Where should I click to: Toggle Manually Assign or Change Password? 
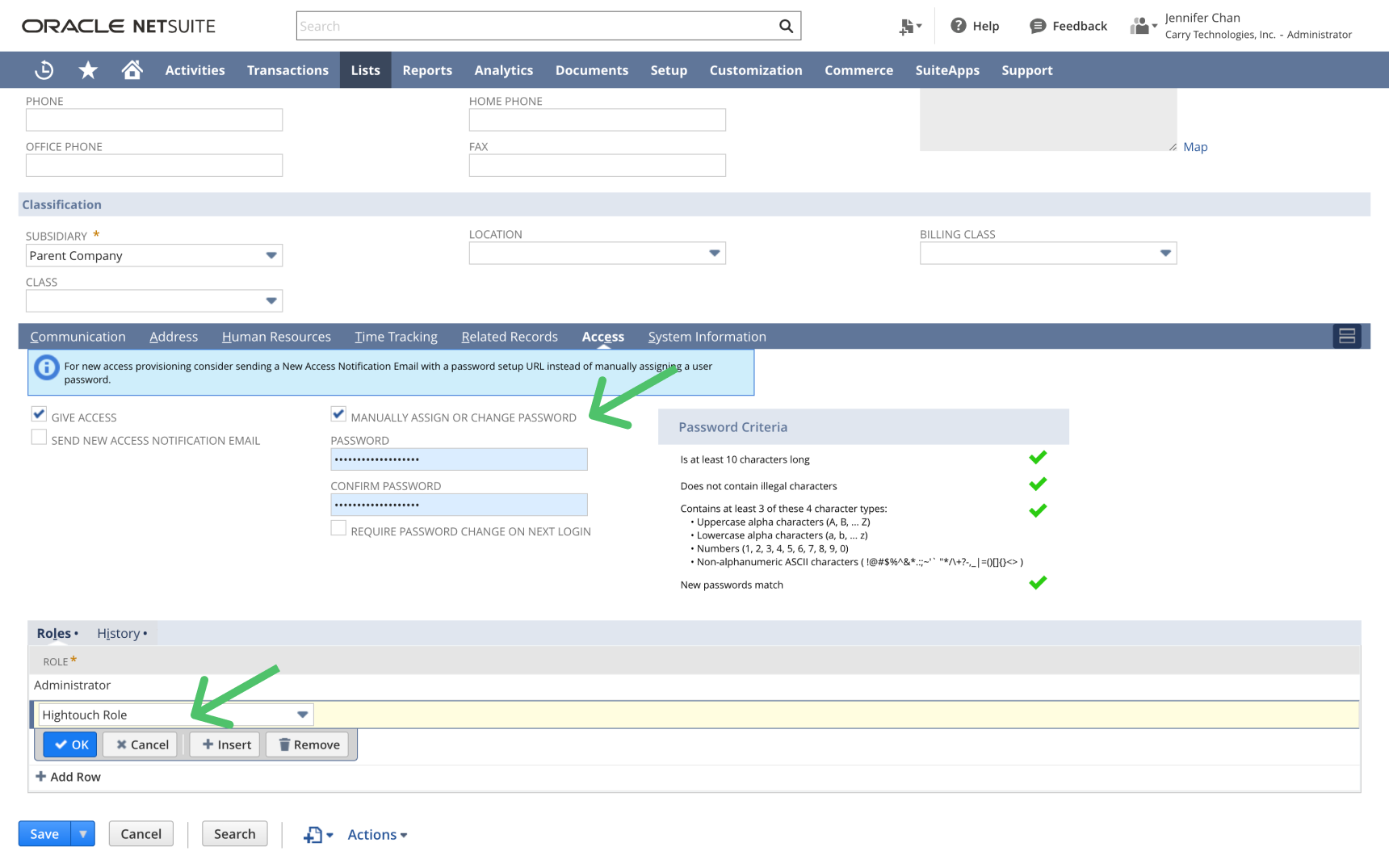(x=338, y=414)
